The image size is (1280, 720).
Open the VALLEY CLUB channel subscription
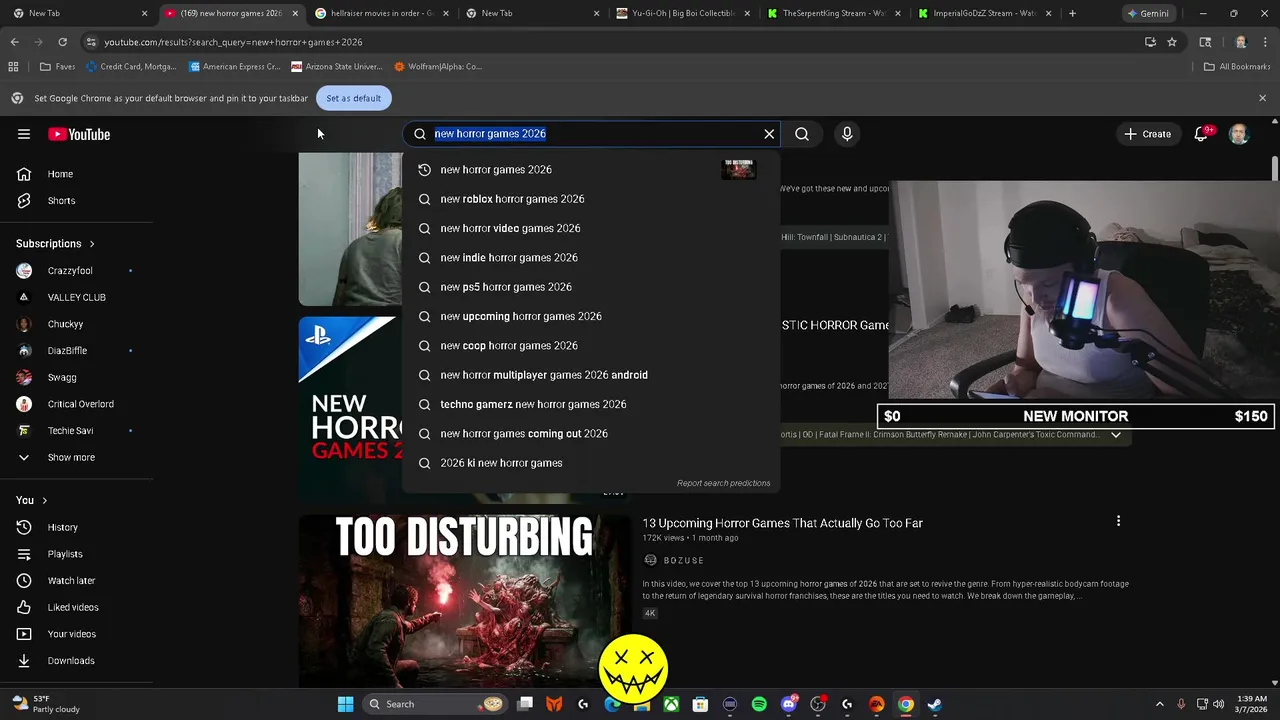77,297
